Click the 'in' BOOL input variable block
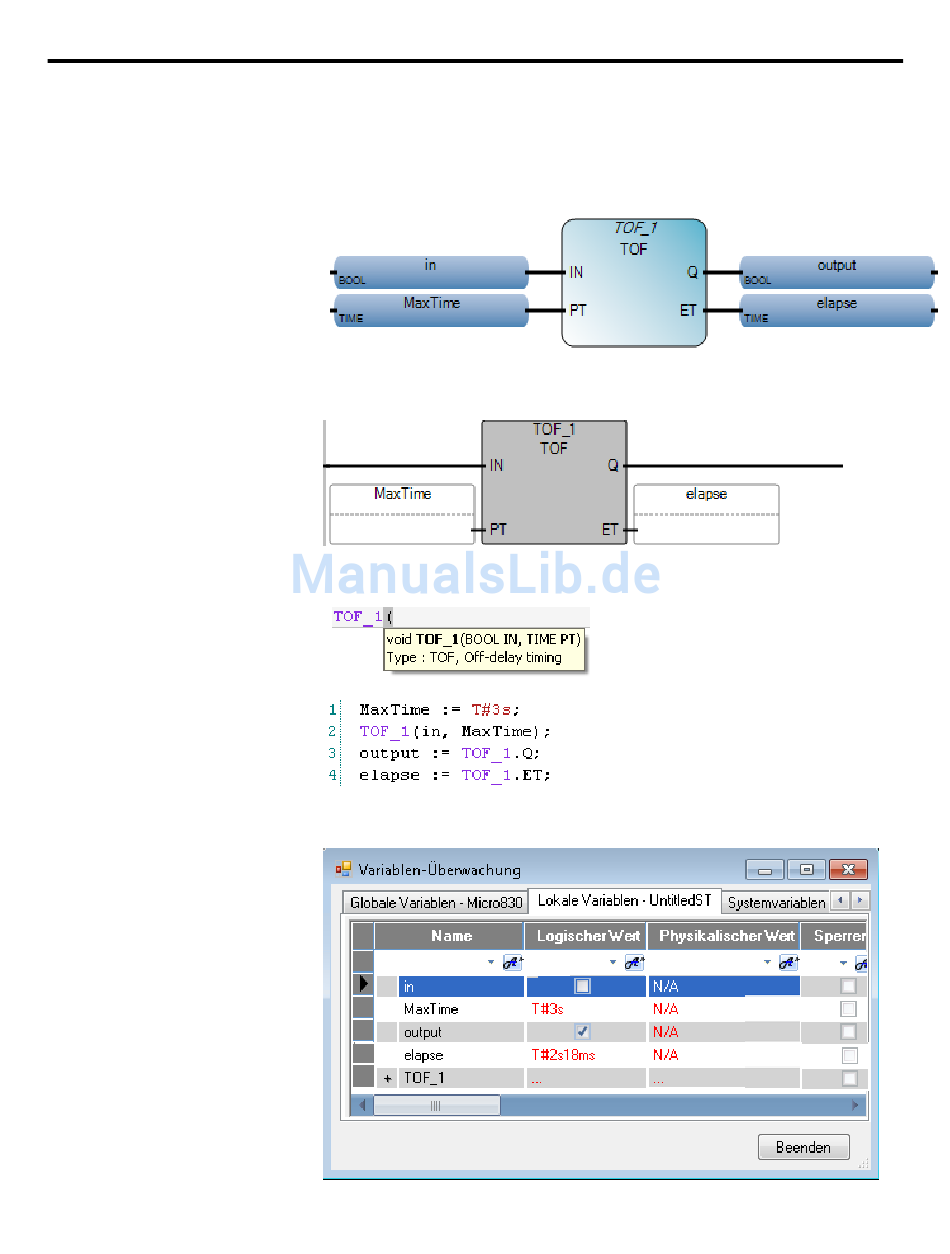This screenshot has height=1254, width=950. pos(430,272)
